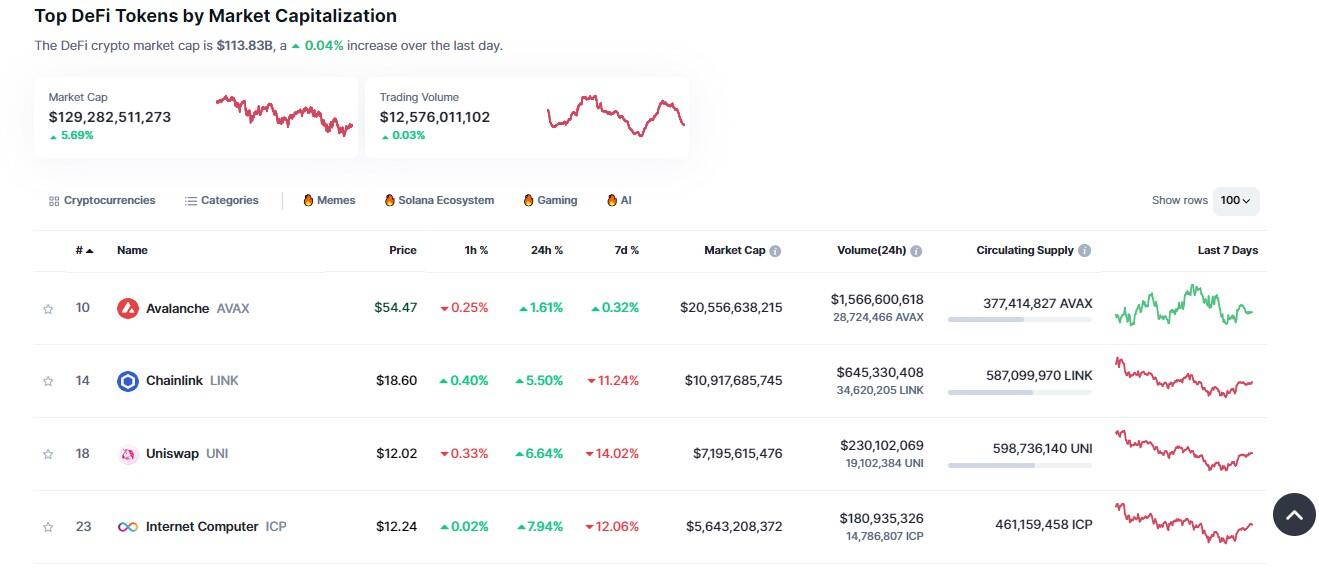The width and height of the screenshot is (1319, 568).
Task: Sort table by rank number column
Action: tap(85, 250)
